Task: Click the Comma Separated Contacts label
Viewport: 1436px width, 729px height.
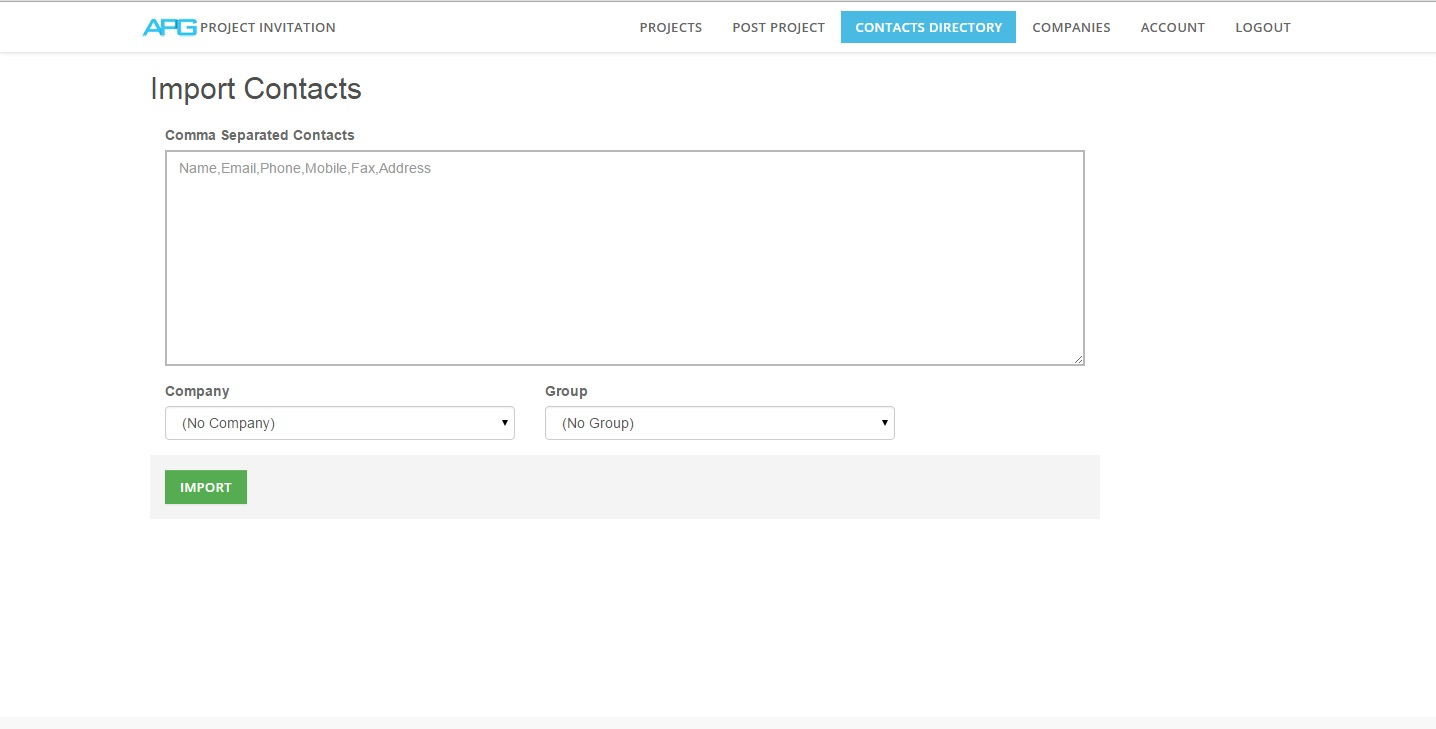Action: (x=259, y=135)
